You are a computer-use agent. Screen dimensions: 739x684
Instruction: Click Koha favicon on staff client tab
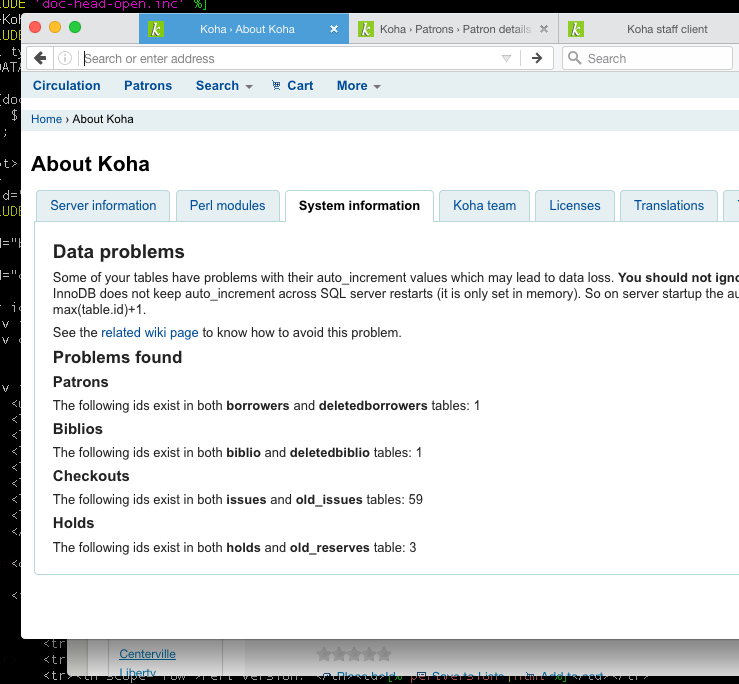pyautogui.click(x=577, y=29)
